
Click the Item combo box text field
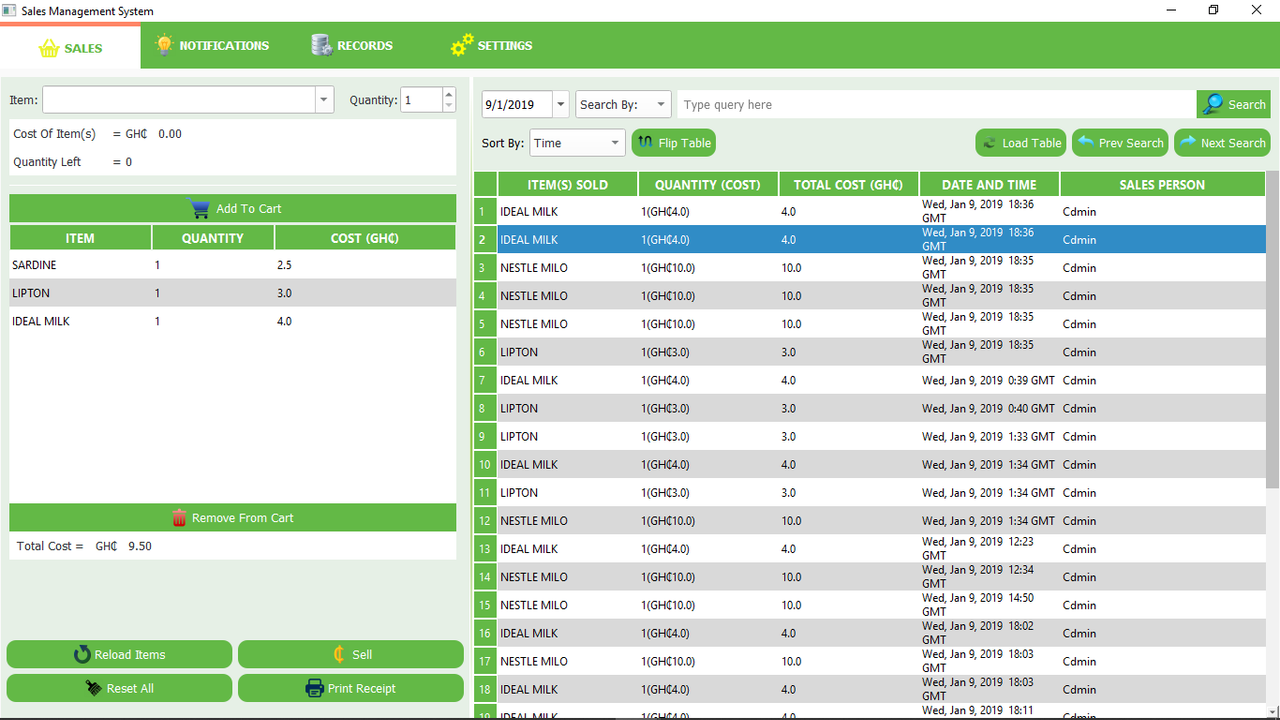[179, 100]
